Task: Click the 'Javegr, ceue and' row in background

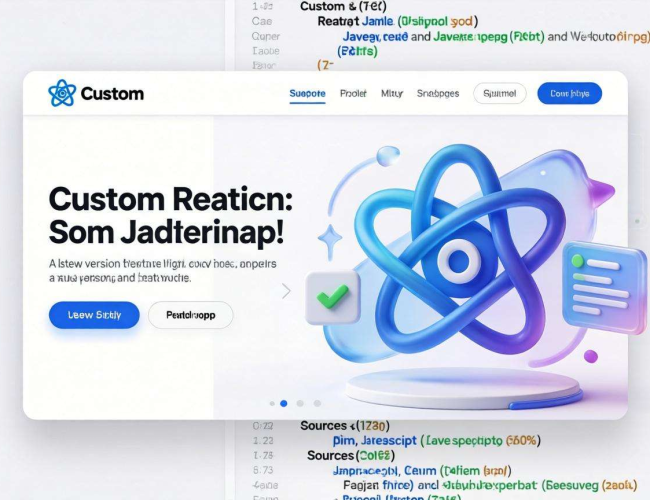Action: (x=496, y=36)
